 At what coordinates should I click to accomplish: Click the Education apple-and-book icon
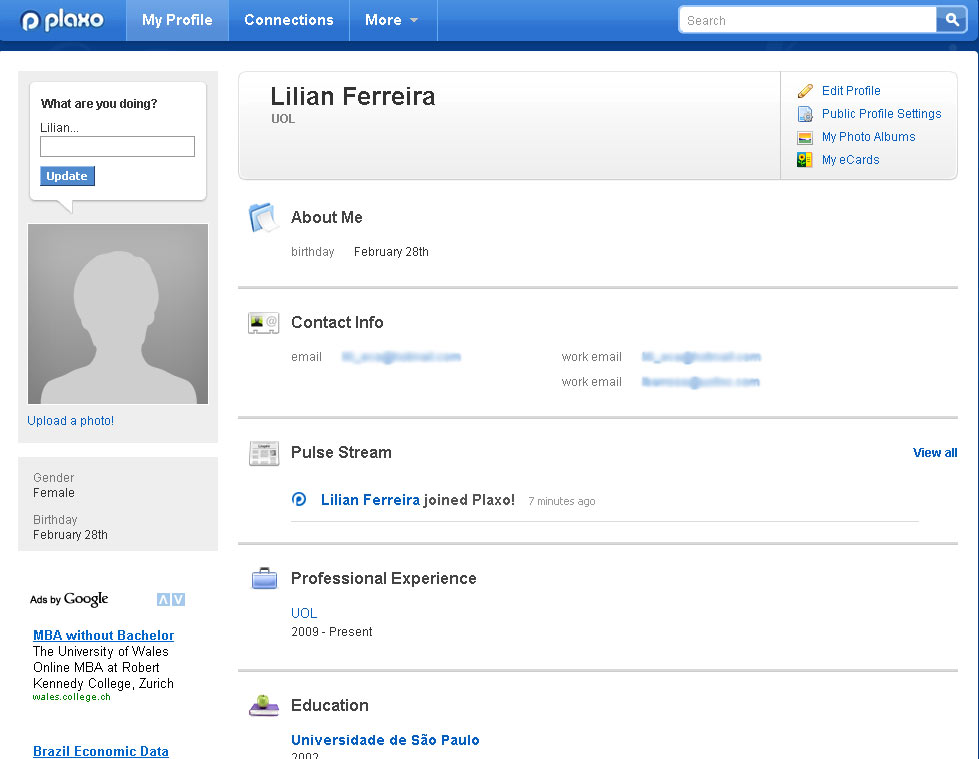pyautogui.click(x=263, y=705)
